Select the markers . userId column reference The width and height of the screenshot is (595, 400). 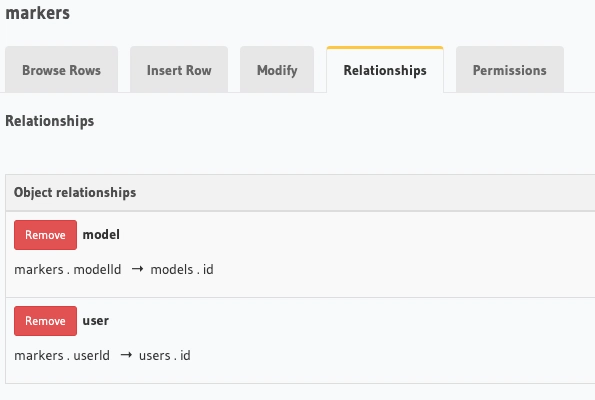pos(62,356)
